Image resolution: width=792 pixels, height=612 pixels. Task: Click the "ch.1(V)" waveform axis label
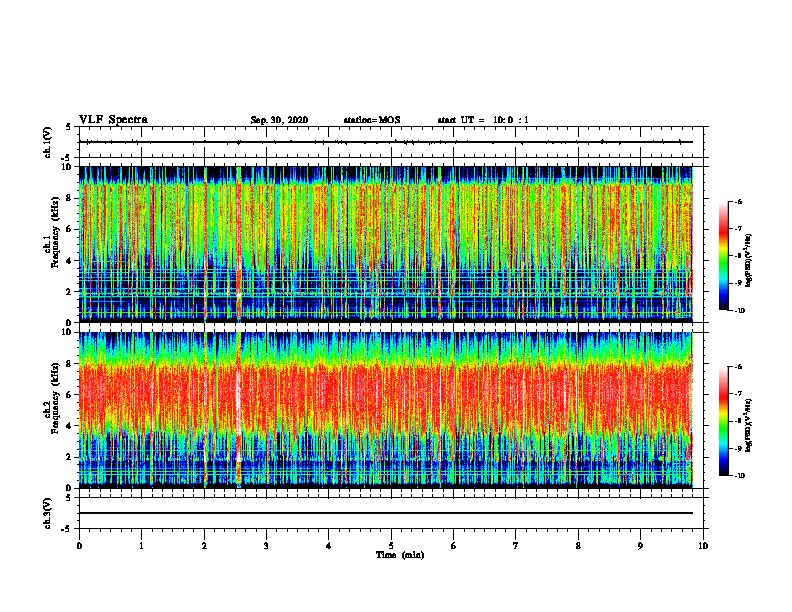(48, 142)
